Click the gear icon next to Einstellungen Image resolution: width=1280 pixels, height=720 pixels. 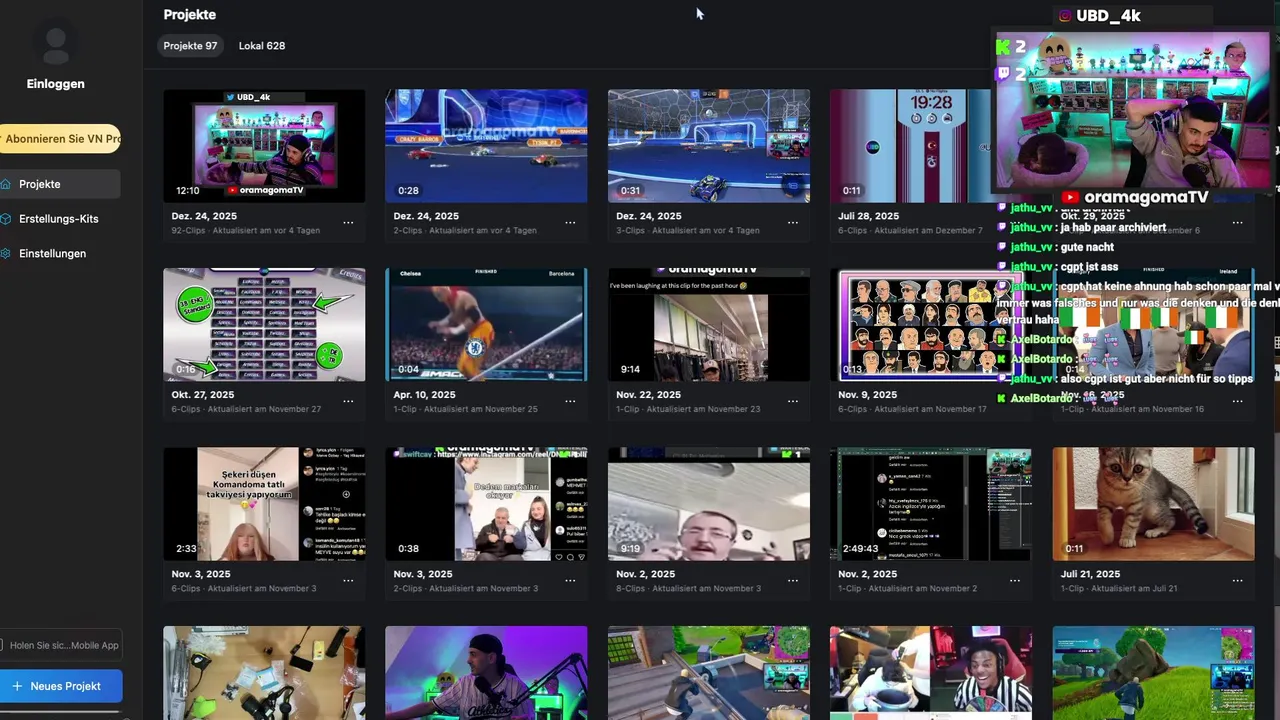coord(4,254)
